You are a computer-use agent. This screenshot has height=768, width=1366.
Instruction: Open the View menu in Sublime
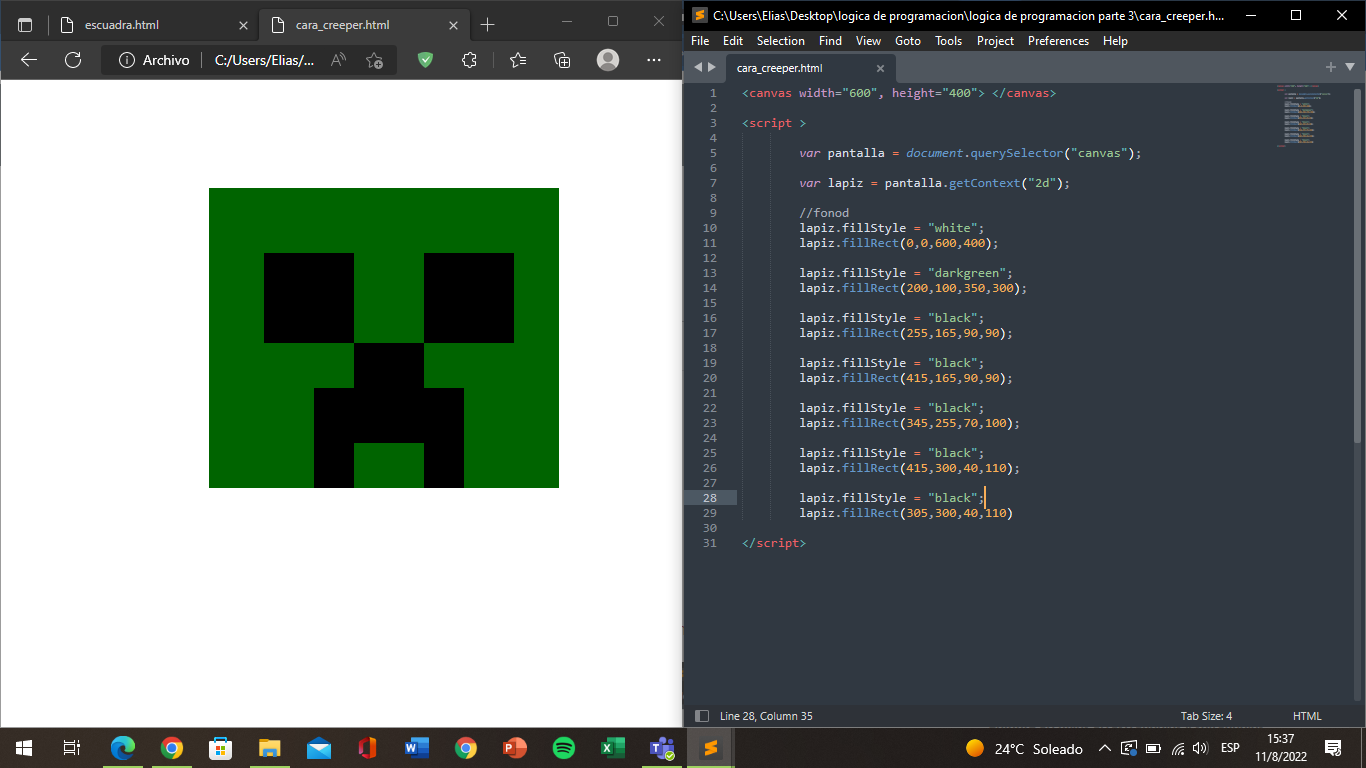point(868,41)
